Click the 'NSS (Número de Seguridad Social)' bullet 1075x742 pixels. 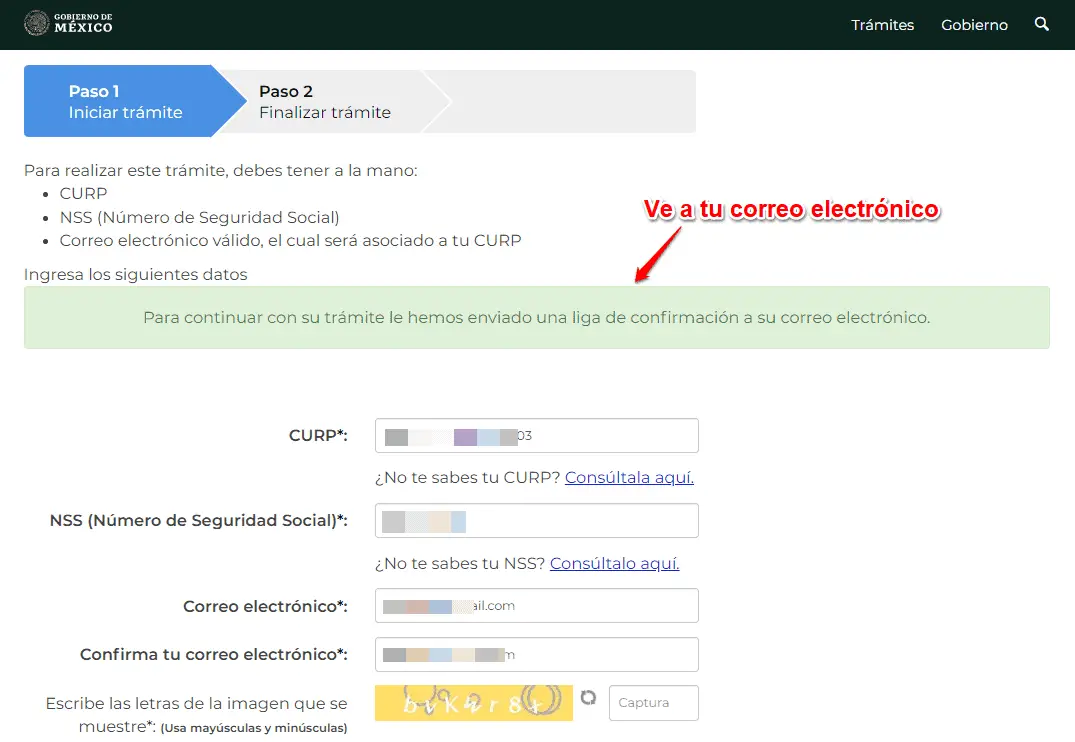tap(200, 217)
